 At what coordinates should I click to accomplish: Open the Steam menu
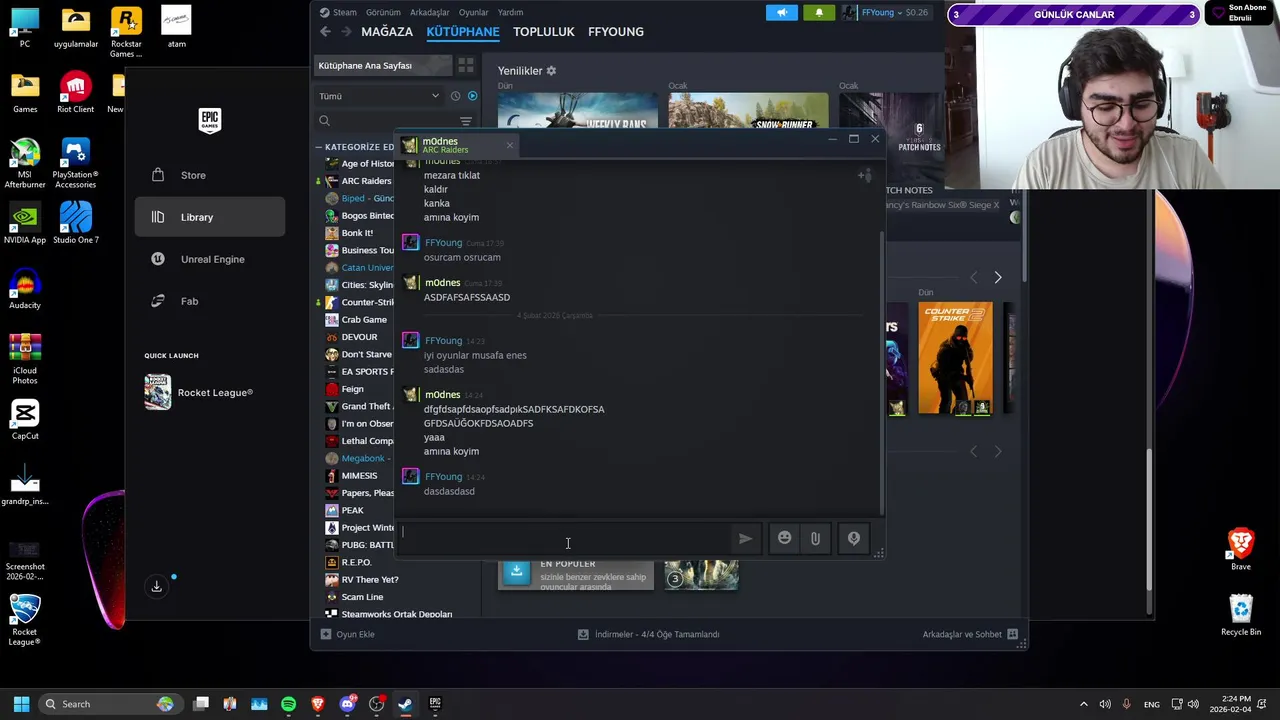point(344,12)
